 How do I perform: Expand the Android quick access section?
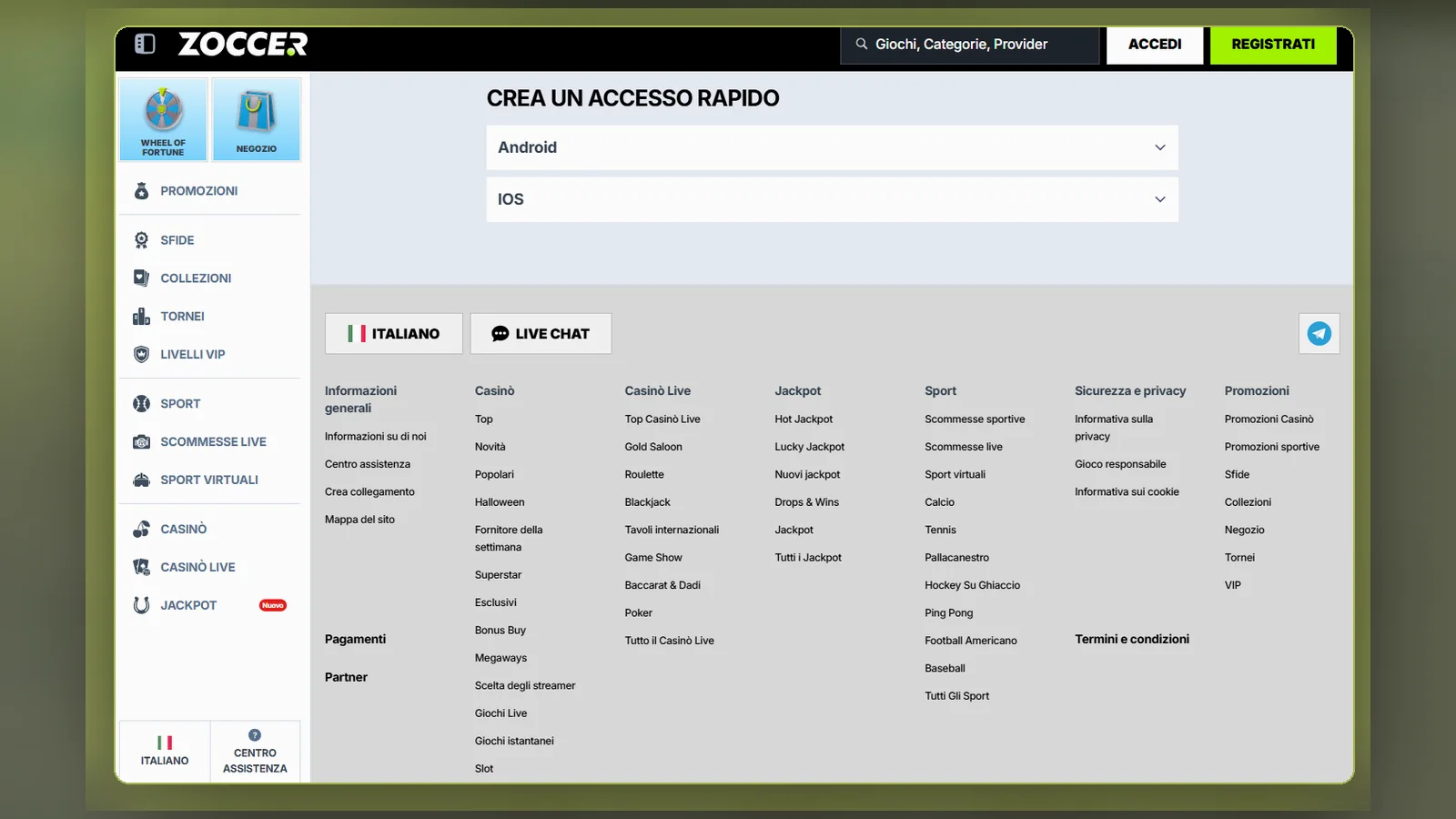click(x=832, y=147)
